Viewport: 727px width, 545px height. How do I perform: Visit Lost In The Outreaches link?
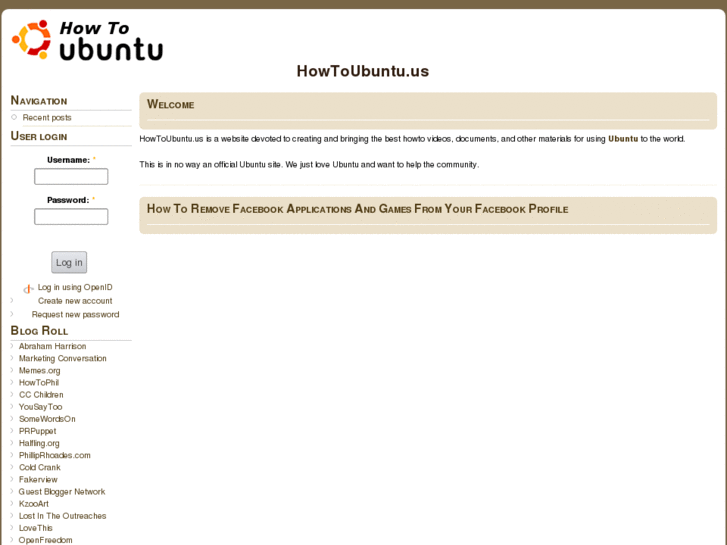(63, 515)
